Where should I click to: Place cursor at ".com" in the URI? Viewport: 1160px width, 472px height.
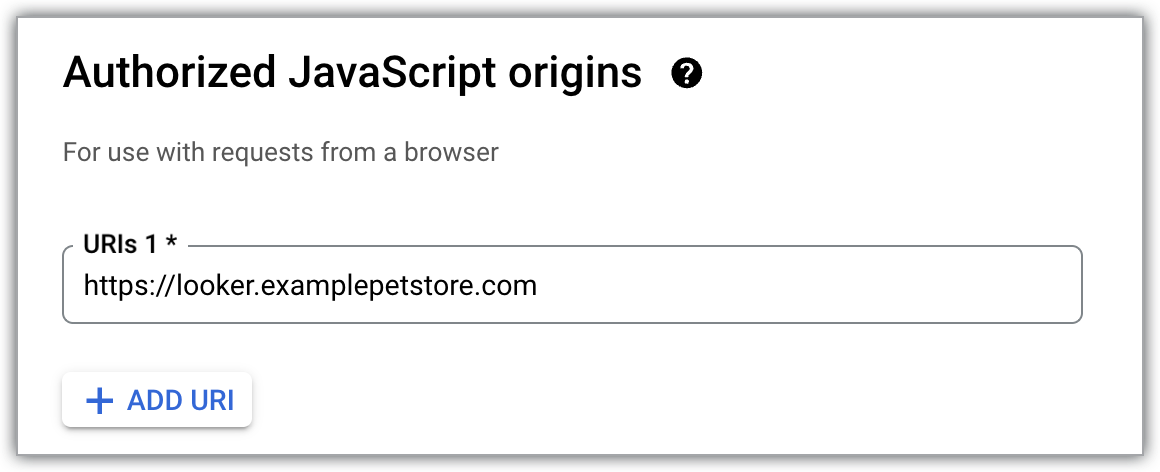click(514, 286)
